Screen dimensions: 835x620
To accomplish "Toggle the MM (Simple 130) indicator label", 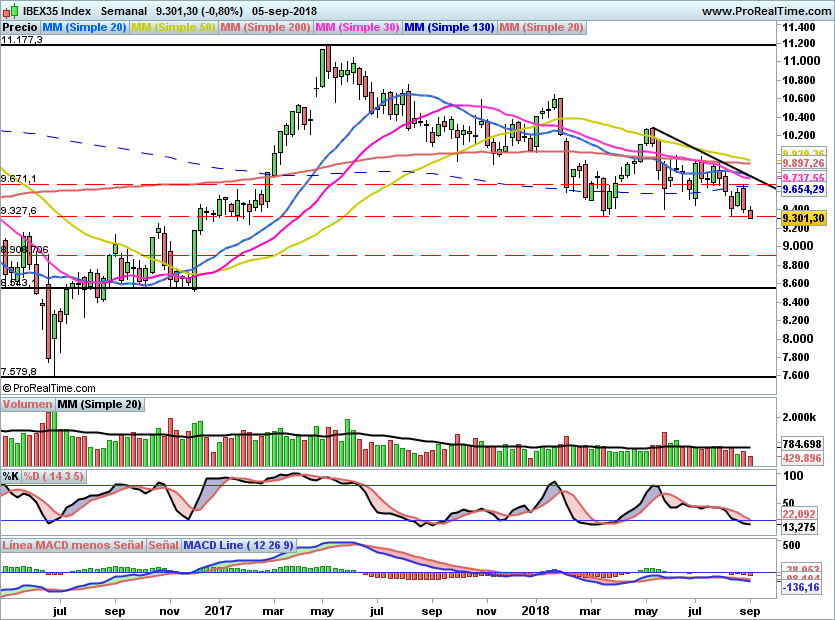I will 449,28.
